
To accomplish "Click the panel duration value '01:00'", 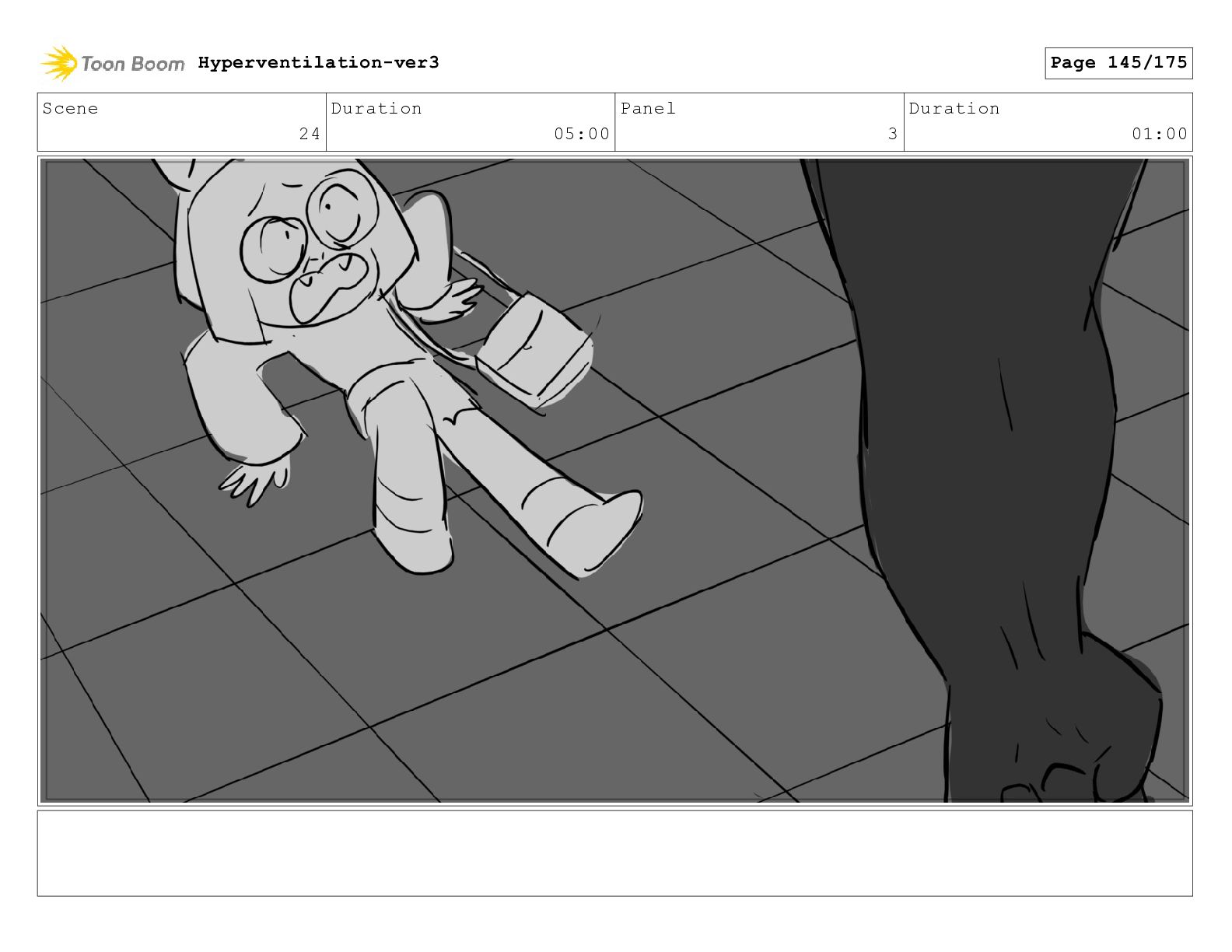I will (1160, 134).
